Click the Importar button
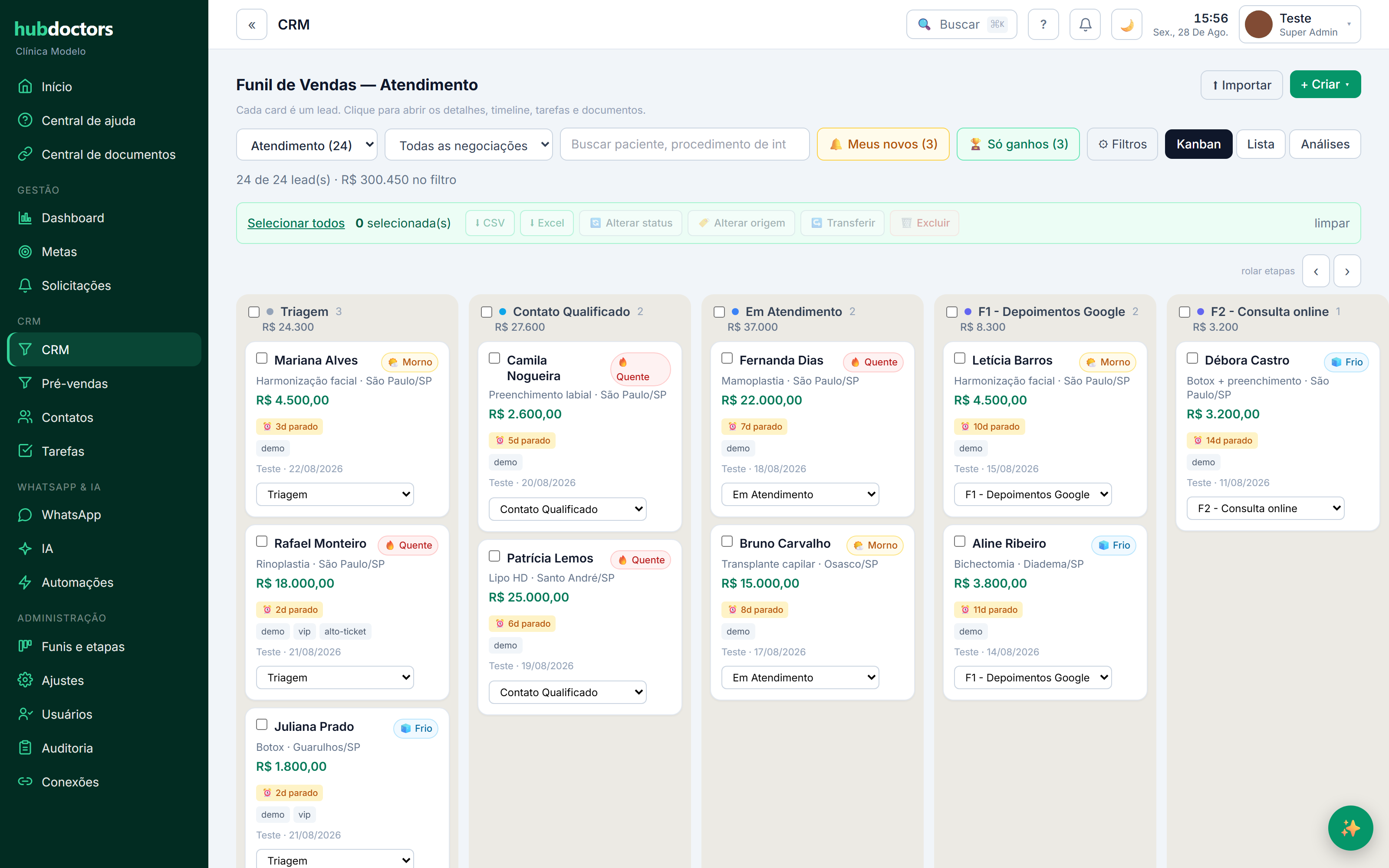 click(x=1241, y=85)
